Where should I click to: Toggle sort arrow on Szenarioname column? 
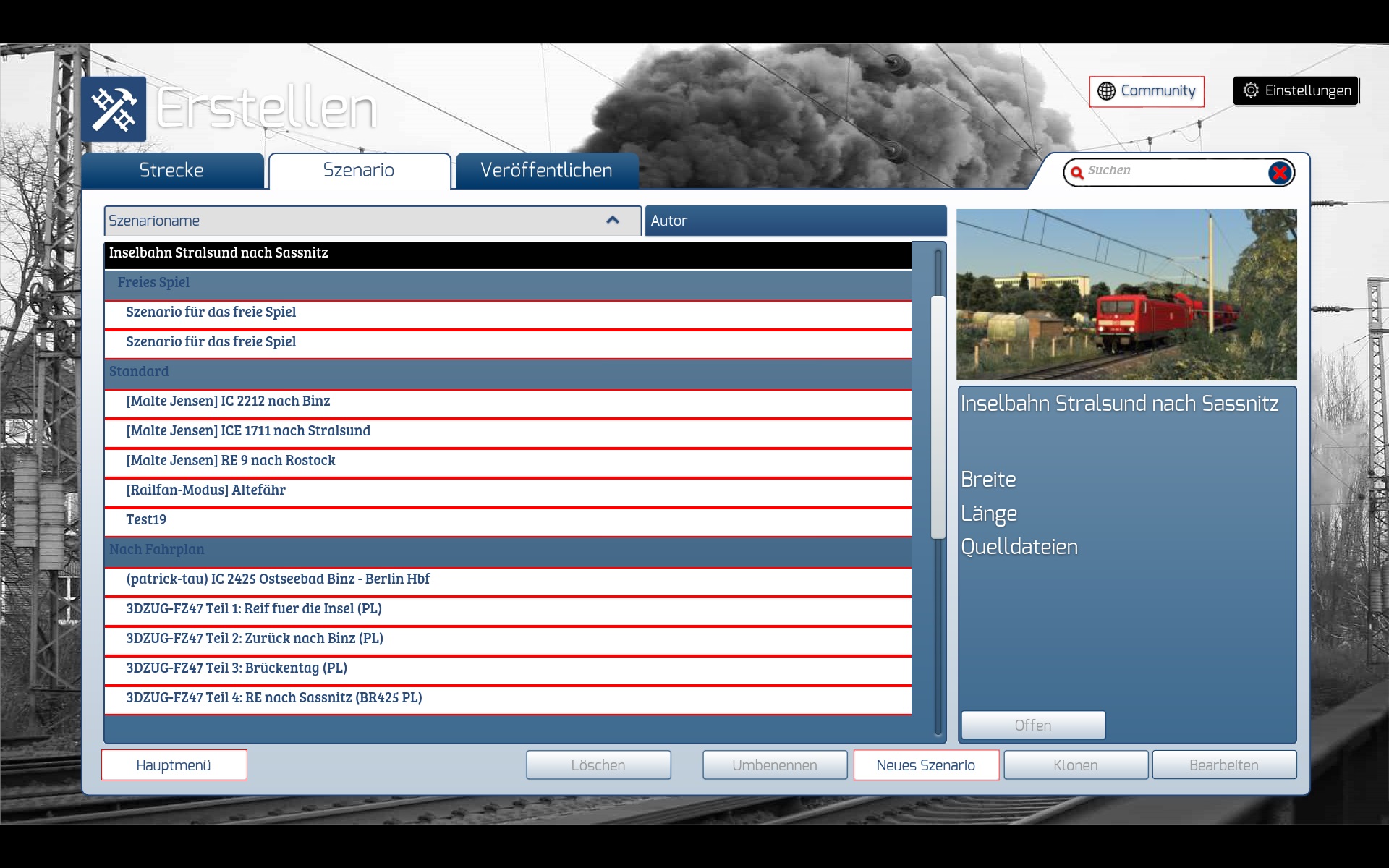pos(612,221)
